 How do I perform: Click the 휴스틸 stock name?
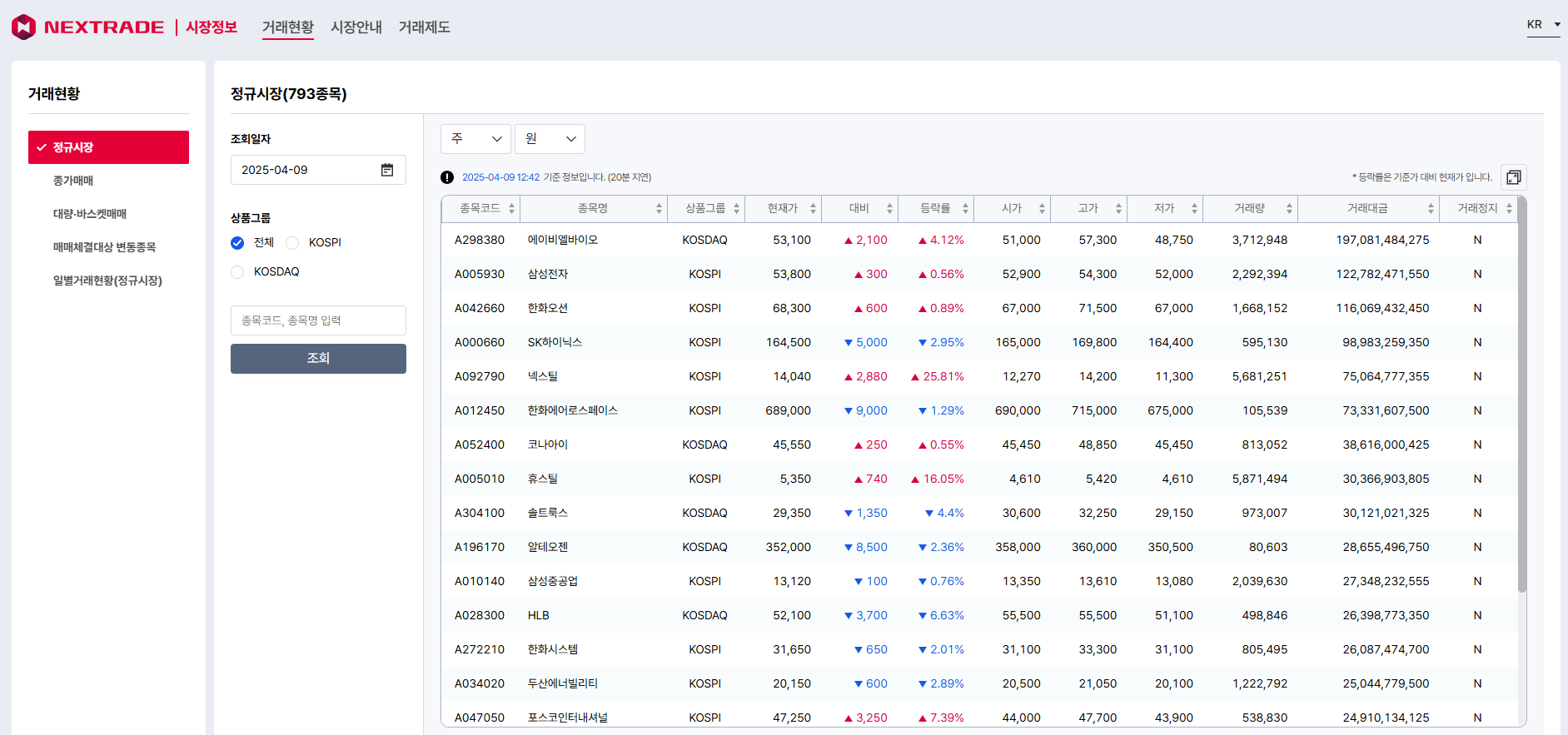pyautogui.click(x=543, y=479)
